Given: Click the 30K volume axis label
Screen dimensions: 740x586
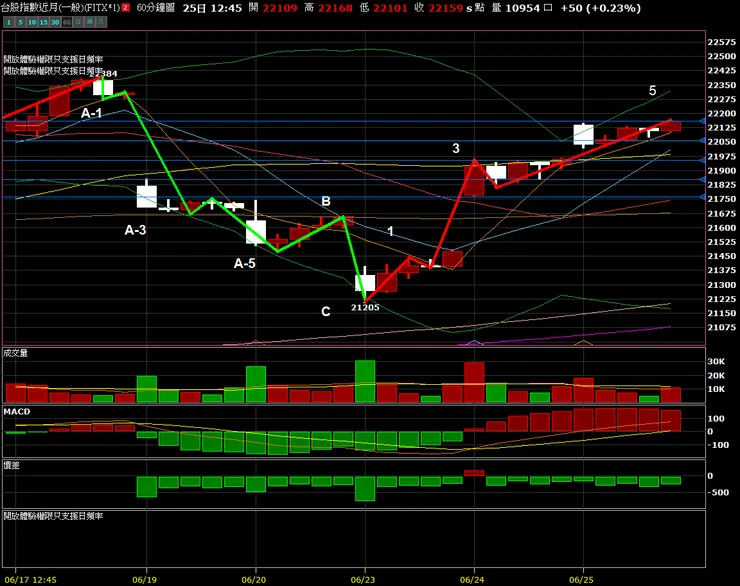Looking at the screenshot, I should [715, 361].
